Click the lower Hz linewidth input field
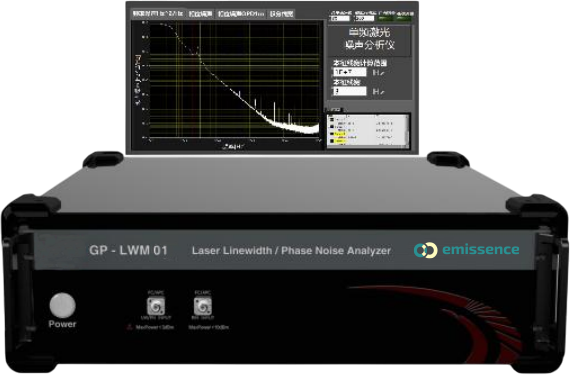Screen dimensions: 570x375 349,91
